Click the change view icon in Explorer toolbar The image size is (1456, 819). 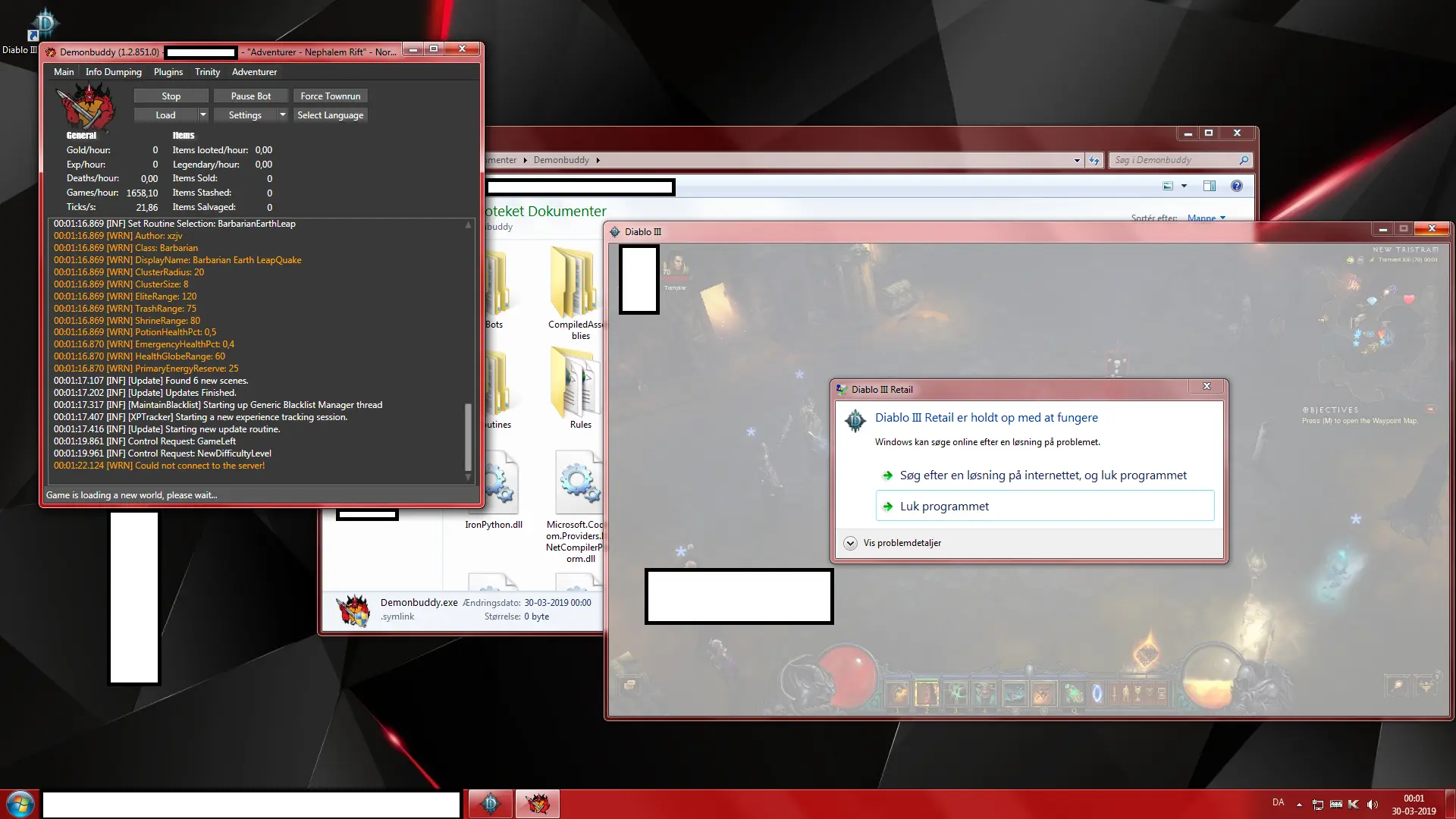[x=1168, y=186]
